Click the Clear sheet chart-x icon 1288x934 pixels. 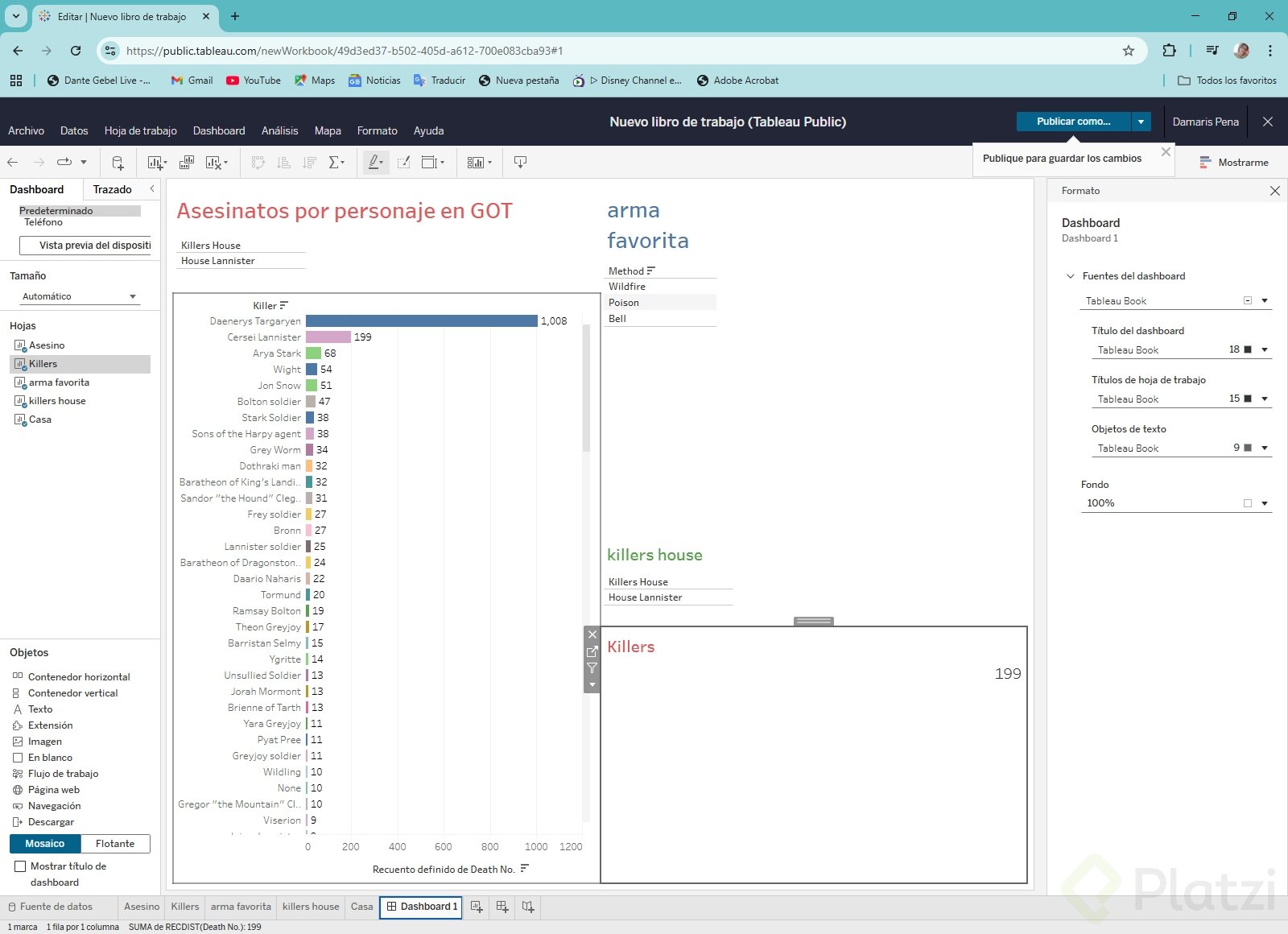[x=213, y=163]
